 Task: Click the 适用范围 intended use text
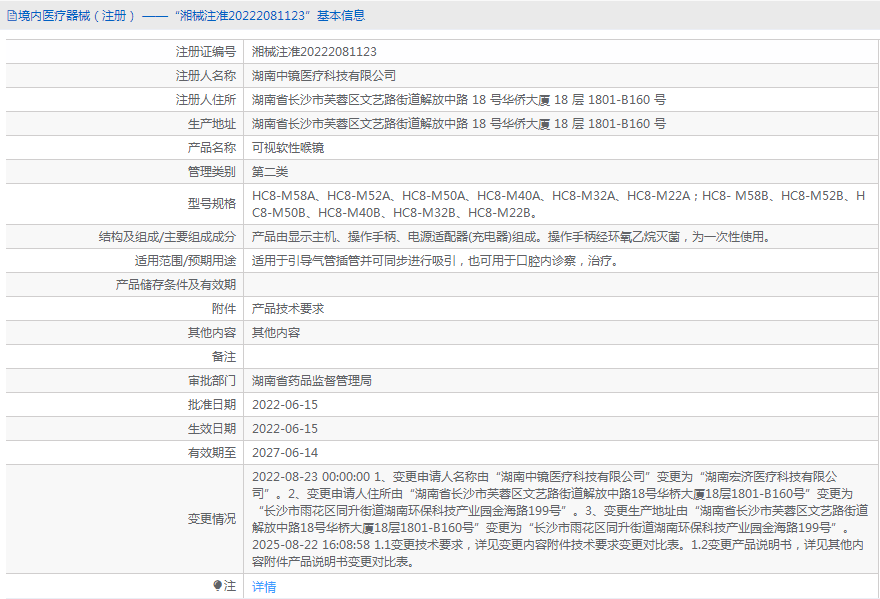pyautogui.click(x=437, y=260)
